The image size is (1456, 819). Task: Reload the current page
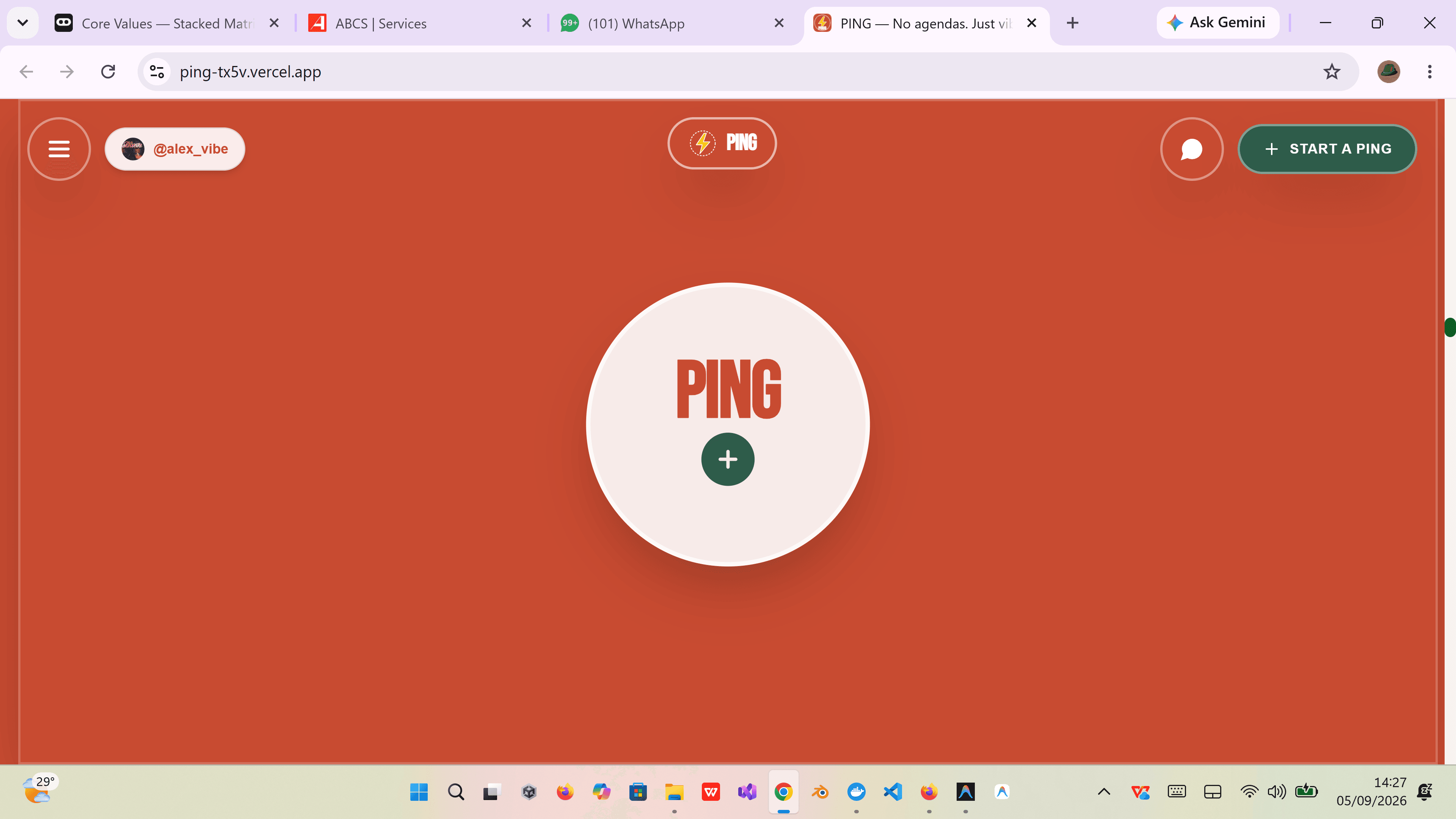pos(108,72)
